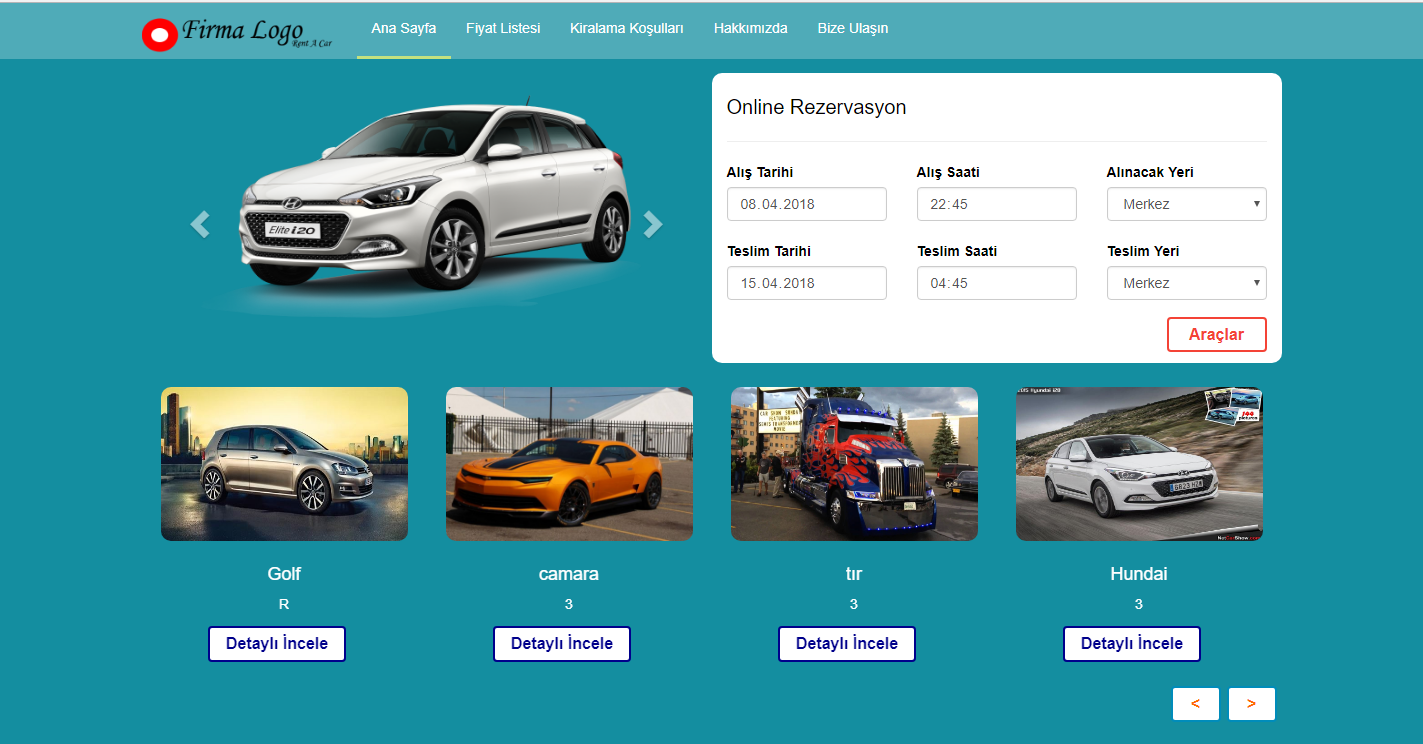Click the tır vehicle name text
This screenshot has width=1423, height=744.
854,574
